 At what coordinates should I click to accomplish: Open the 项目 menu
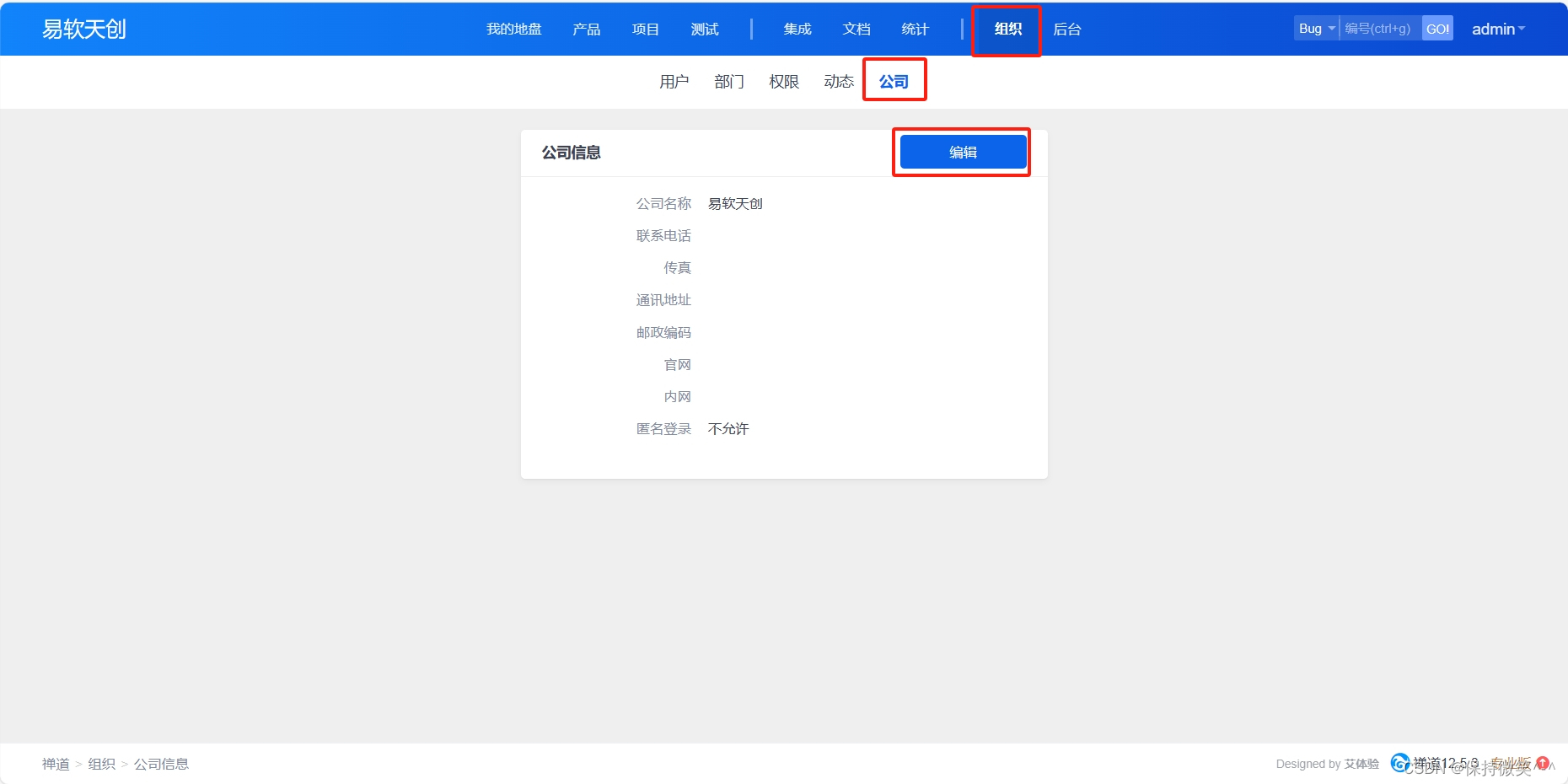(x=645, y=29)
